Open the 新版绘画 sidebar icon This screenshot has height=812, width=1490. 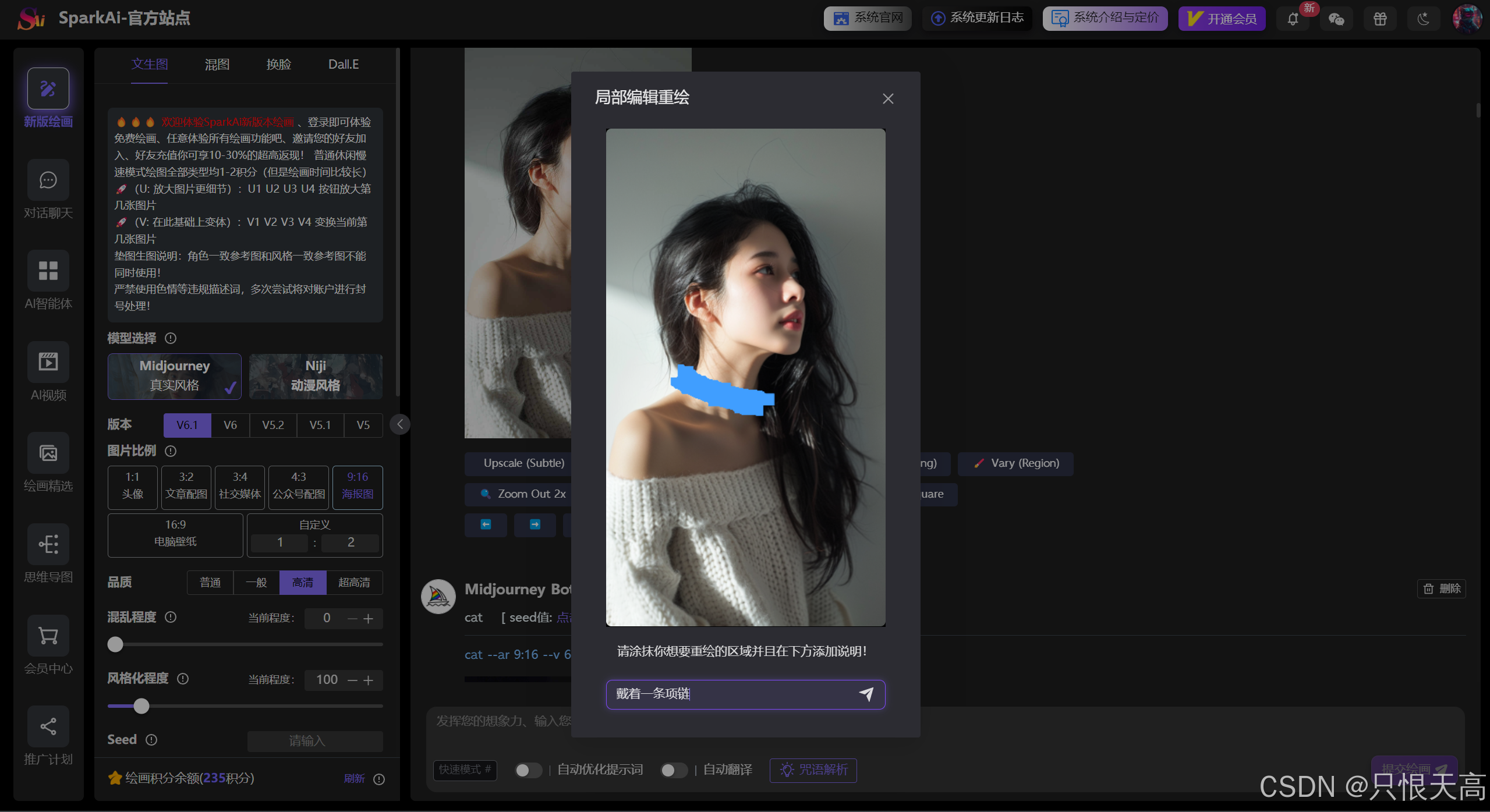click(48, 88)
